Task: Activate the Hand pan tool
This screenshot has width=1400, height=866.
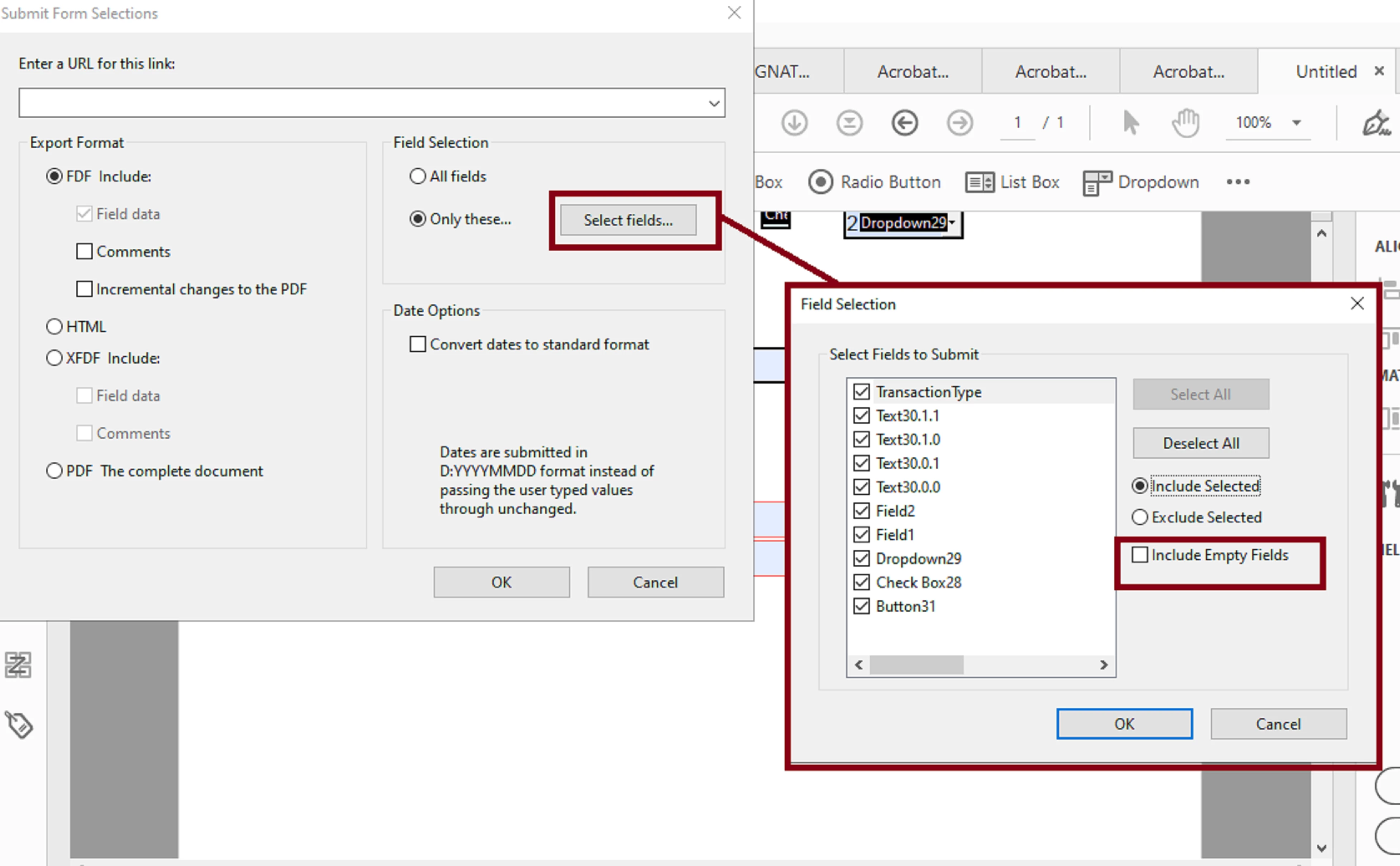Action: pos(1185,122)
